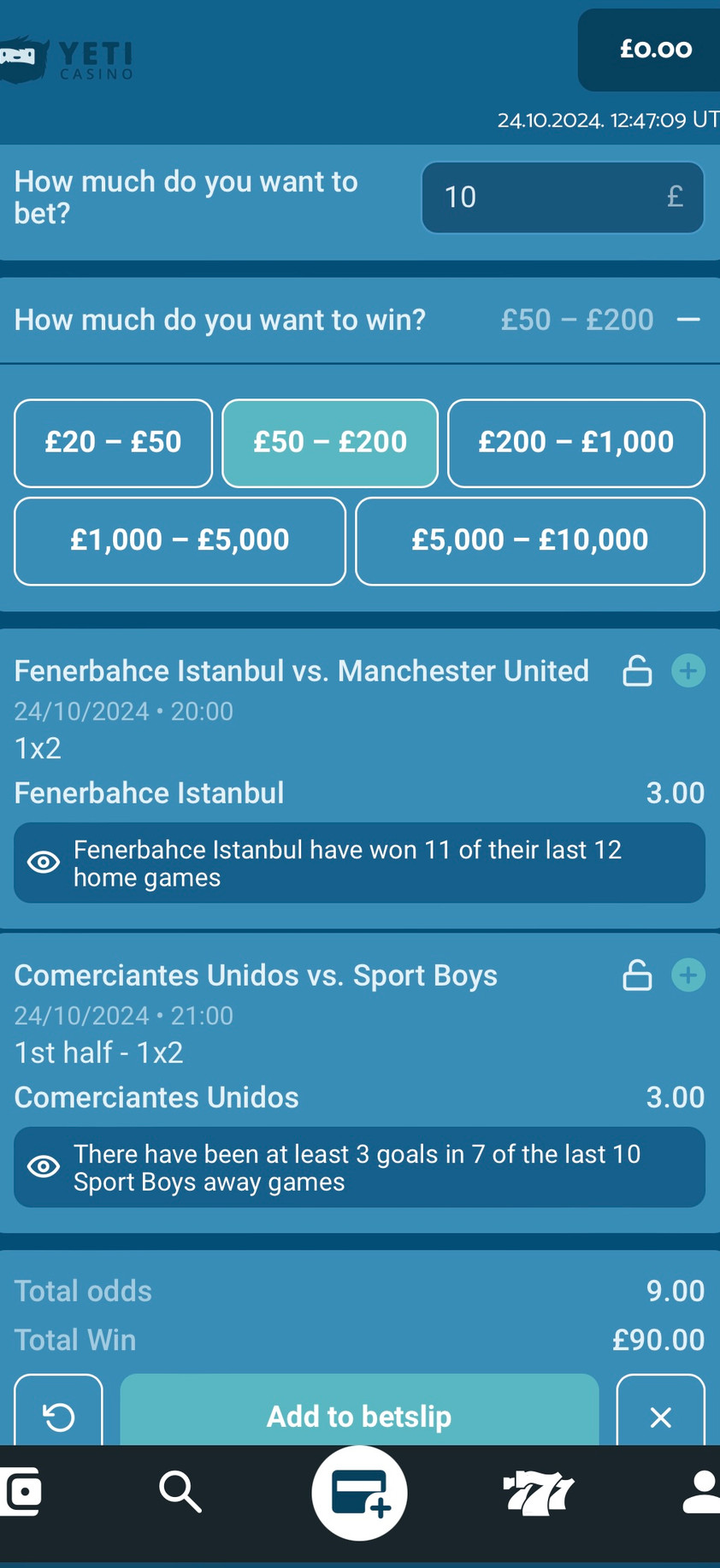This screenshot has height=1568, width=720.
Task: Choose the £5,000 – £10,000 win range
Action: (529, 541)
